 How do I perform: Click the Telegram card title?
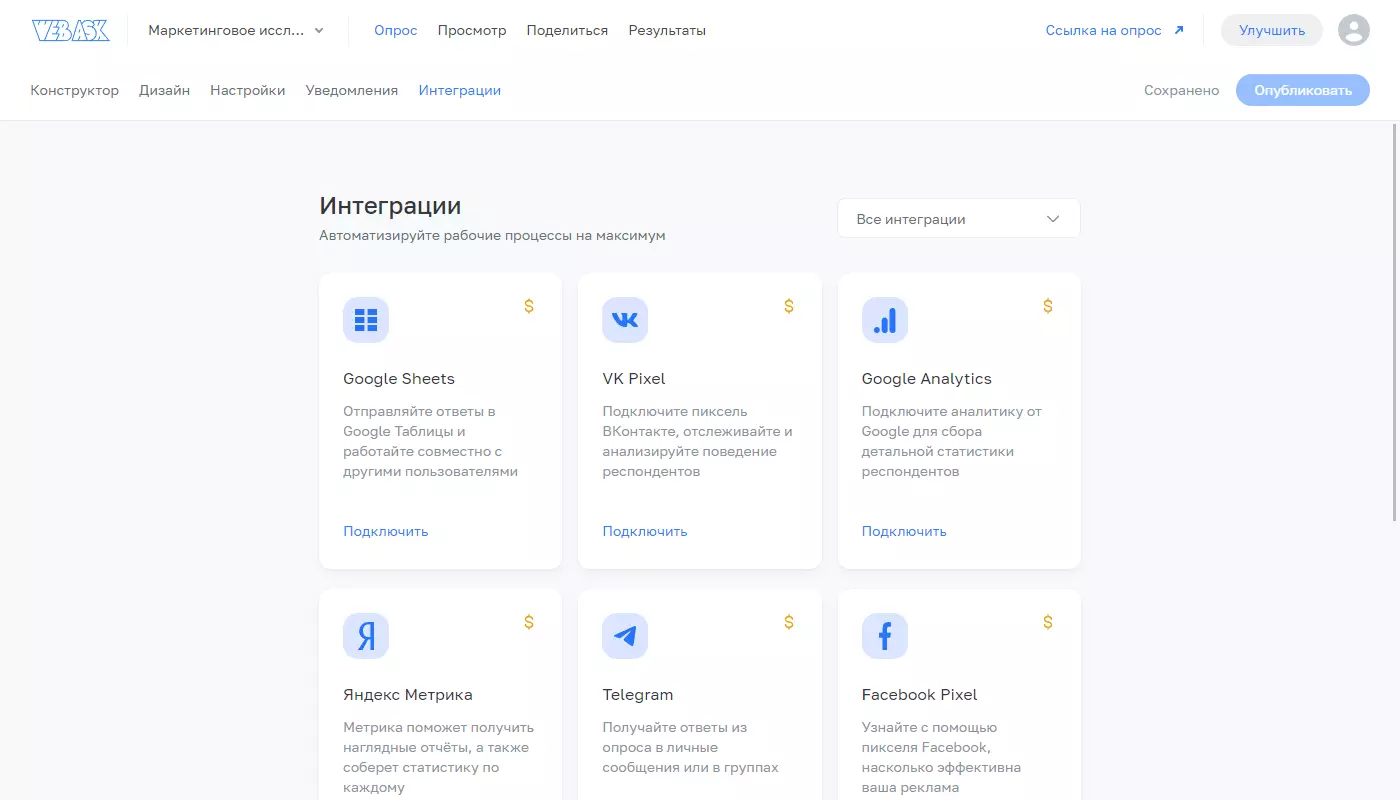(638, 694)
